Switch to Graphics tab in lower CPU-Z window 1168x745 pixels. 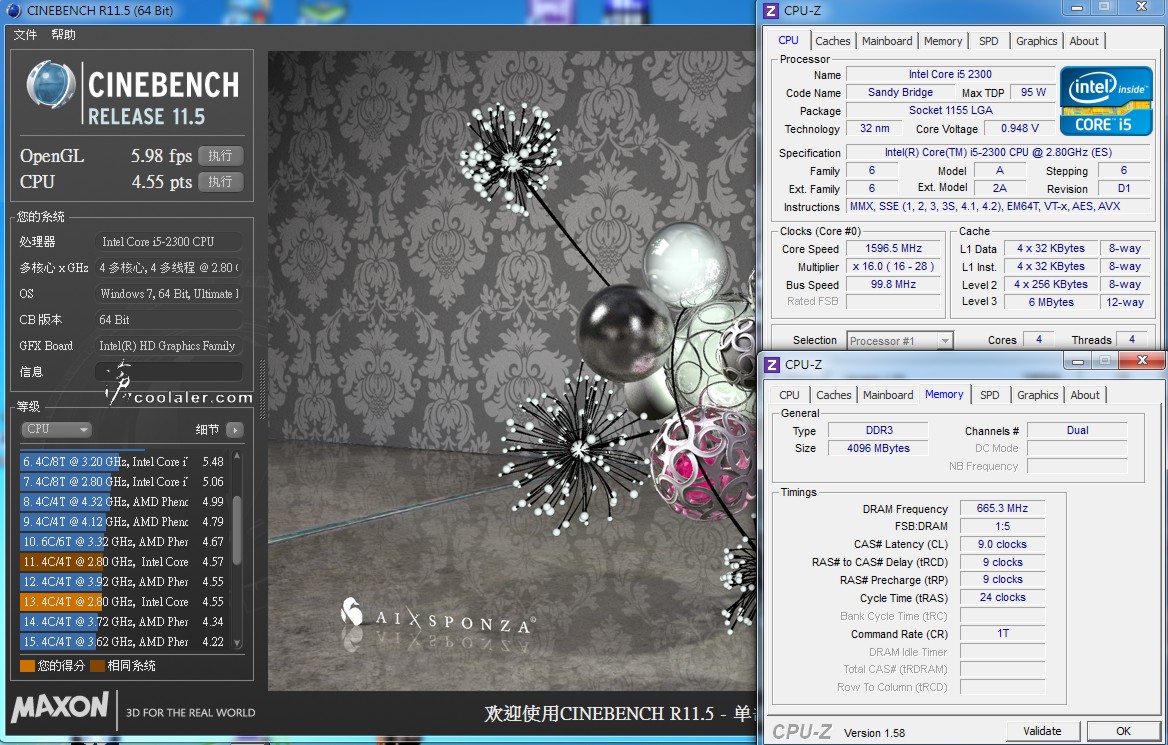1038,395
